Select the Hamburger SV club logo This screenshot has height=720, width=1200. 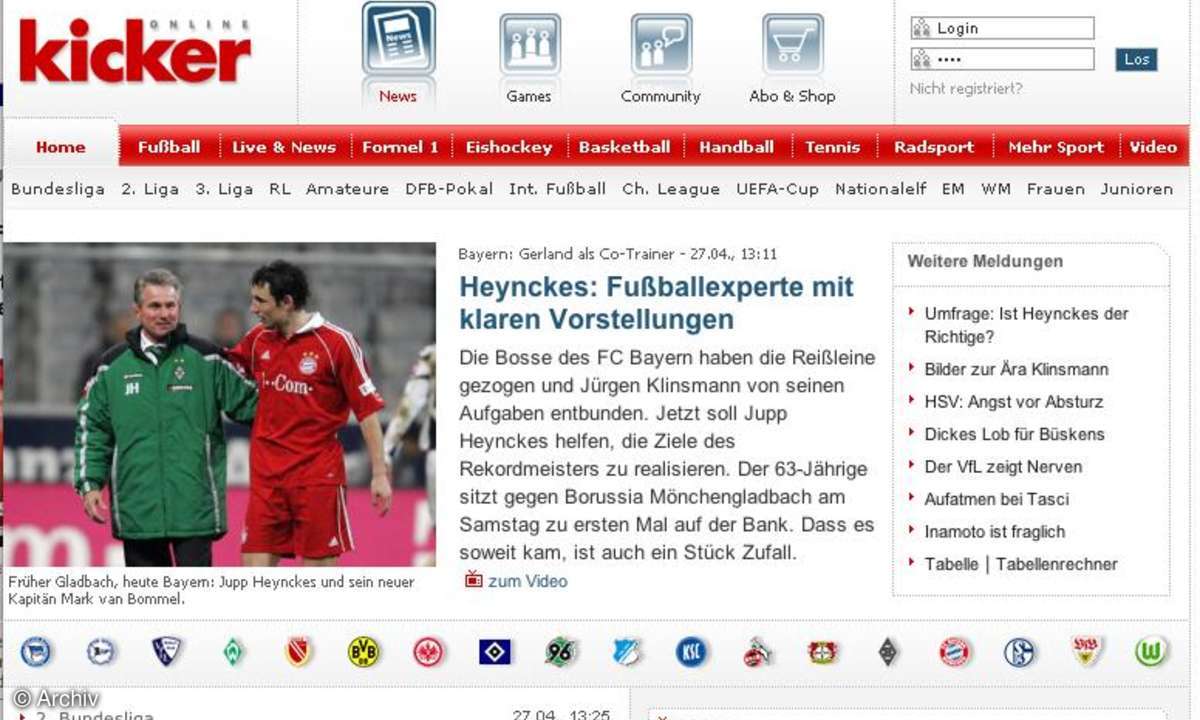(x=495, y=652)
